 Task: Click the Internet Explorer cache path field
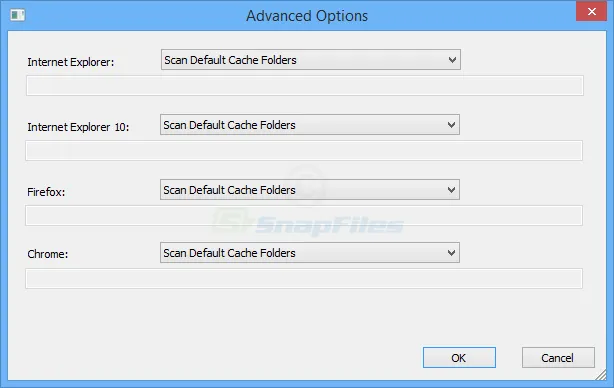tap(305, 85)
